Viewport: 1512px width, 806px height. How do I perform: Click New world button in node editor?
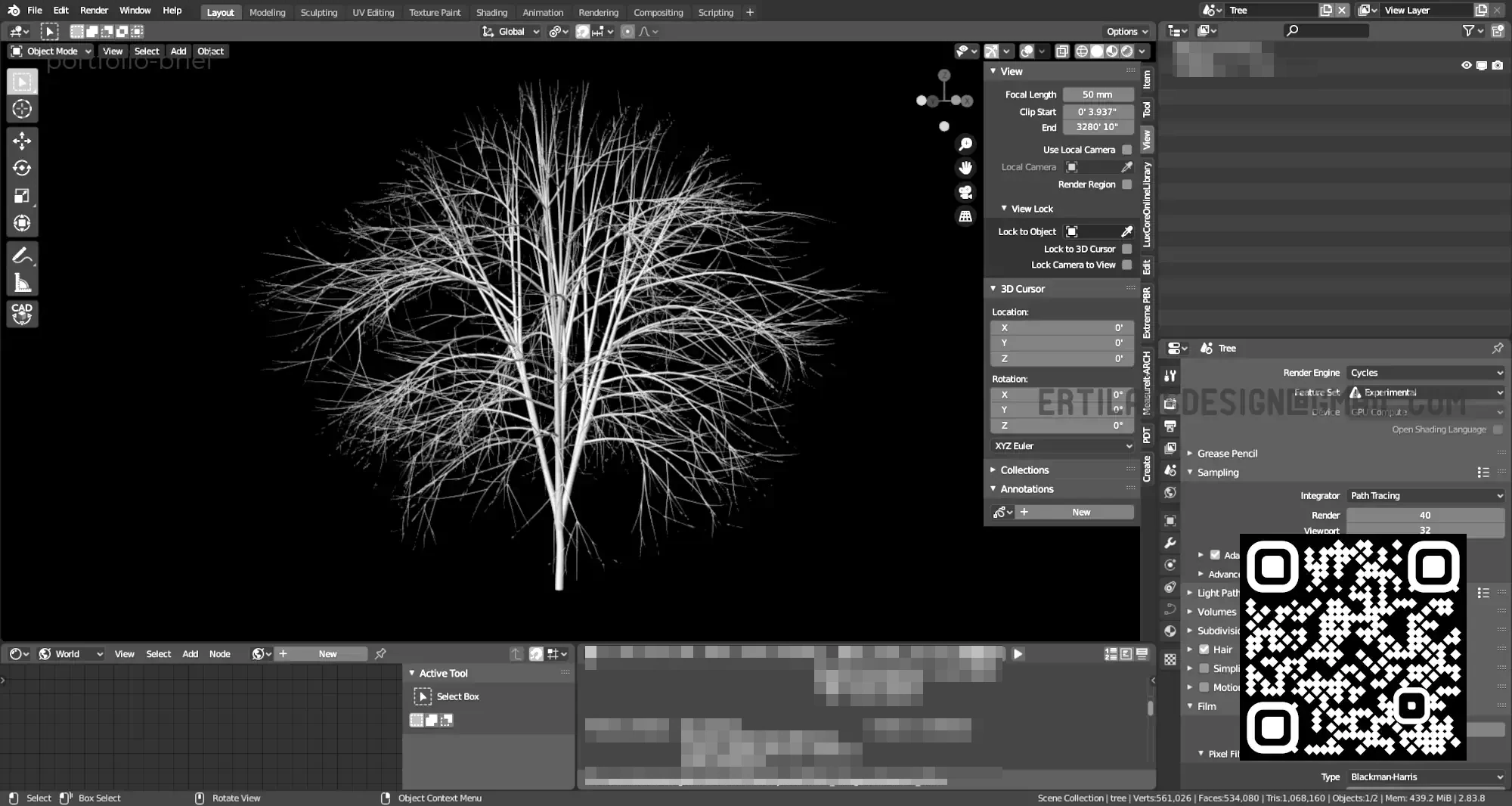coord(327,654)
